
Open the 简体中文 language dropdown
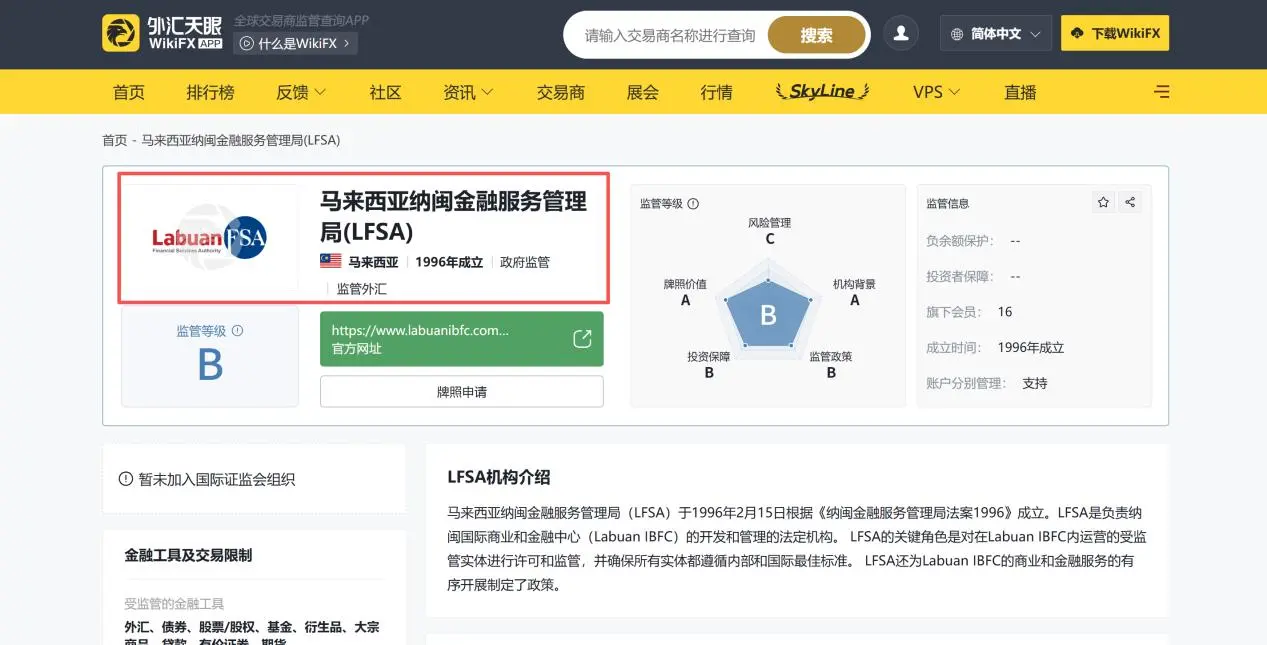tap(996, 33)
